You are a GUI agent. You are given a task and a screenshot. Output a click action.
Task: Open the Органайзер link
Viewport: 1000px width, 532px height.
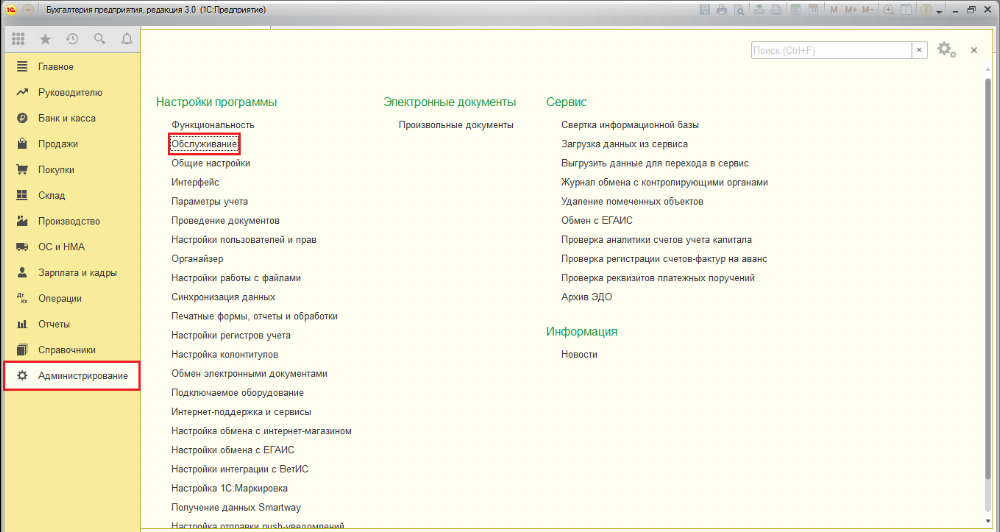197,259
